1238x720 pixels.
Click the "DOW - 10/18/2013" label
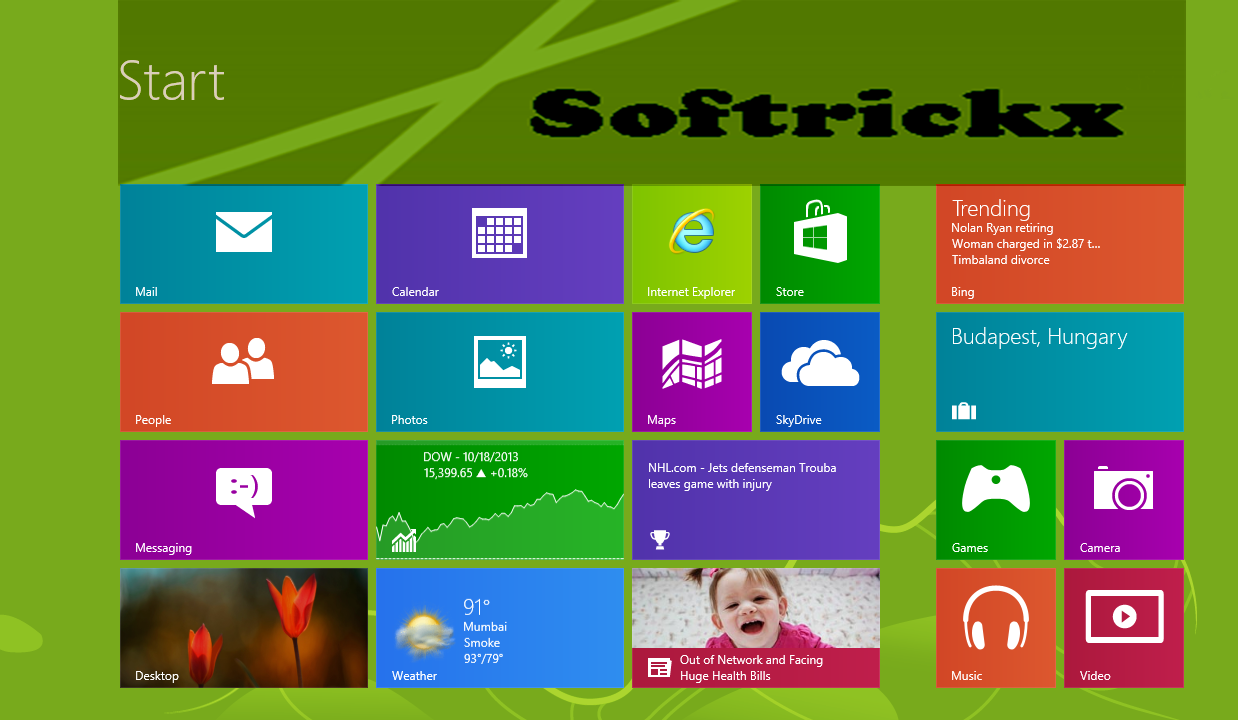click(x=471, y=457)
